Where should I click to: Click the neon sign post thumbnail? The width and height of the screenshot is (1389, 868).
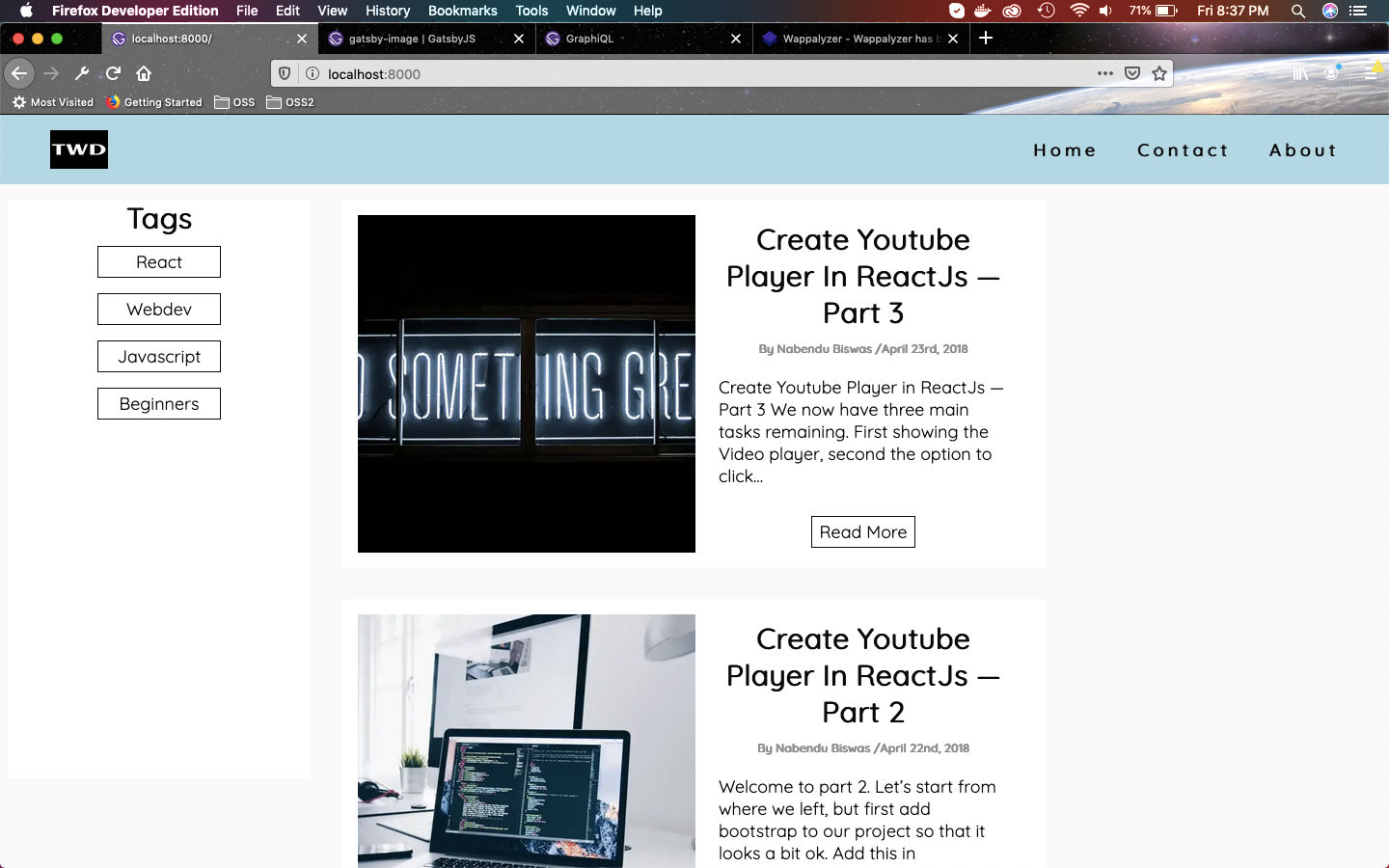point(527,384)
